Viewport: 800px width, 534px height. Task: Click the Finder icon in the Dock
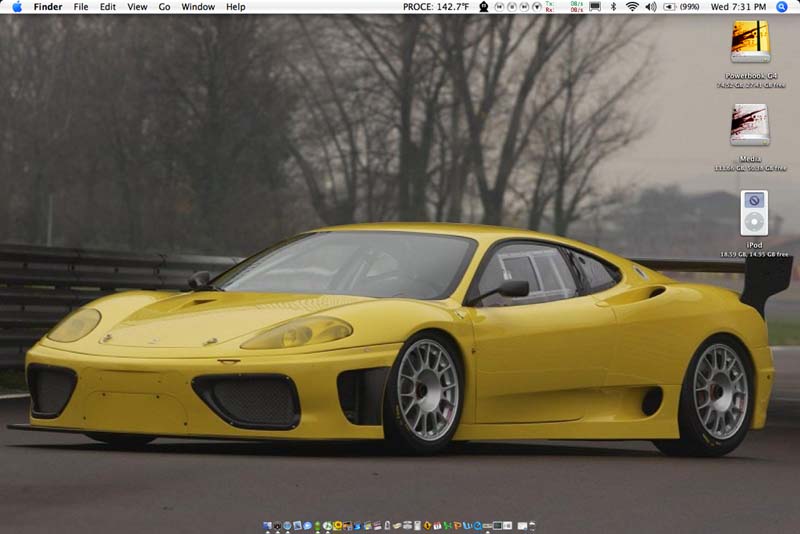click(x=268, y=525)
